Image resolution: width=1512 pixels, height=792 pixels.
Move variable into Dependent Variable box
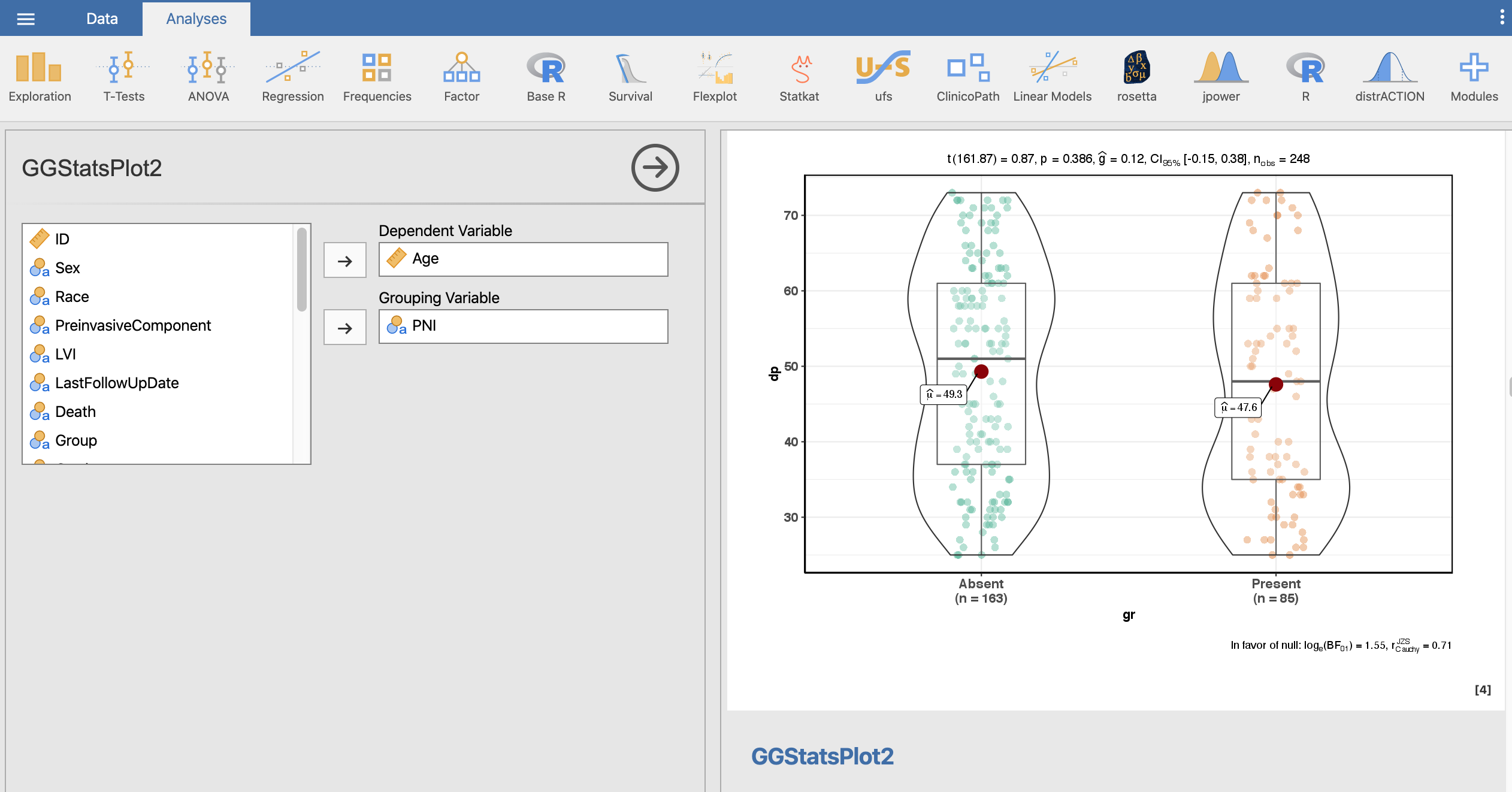point(344,261)
